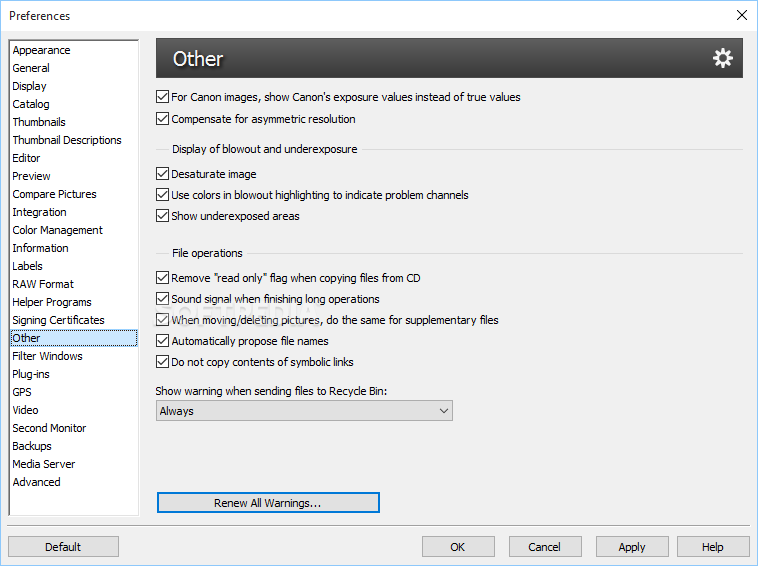Image resolution: width=758 pixels, height=566 pixels.
Task: Open Help for preferences
Action: pyautogui.click(x=713, y=547)
